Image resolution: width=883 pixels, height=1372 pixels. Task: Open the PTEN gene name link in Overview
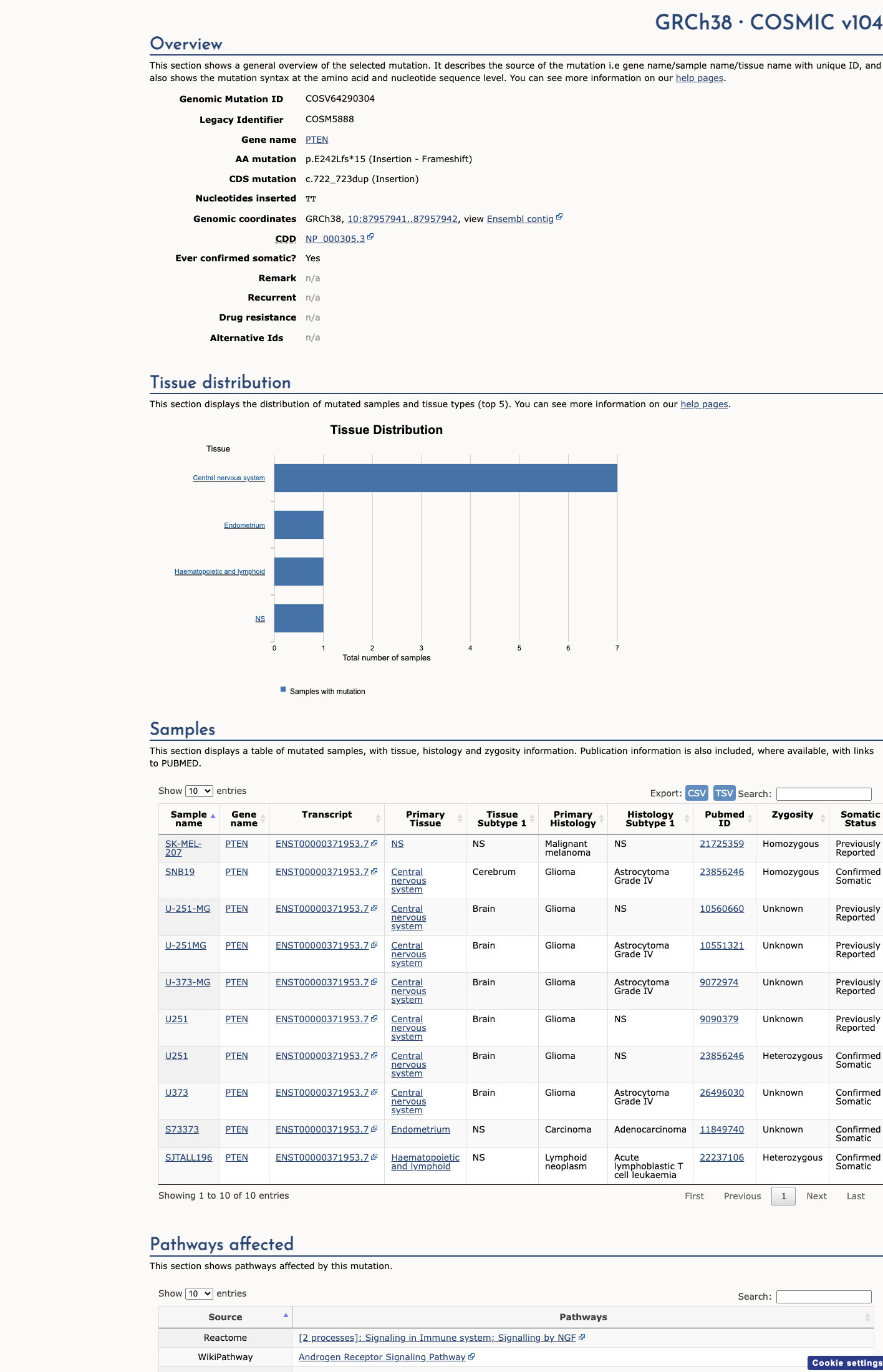coord(317,140)
